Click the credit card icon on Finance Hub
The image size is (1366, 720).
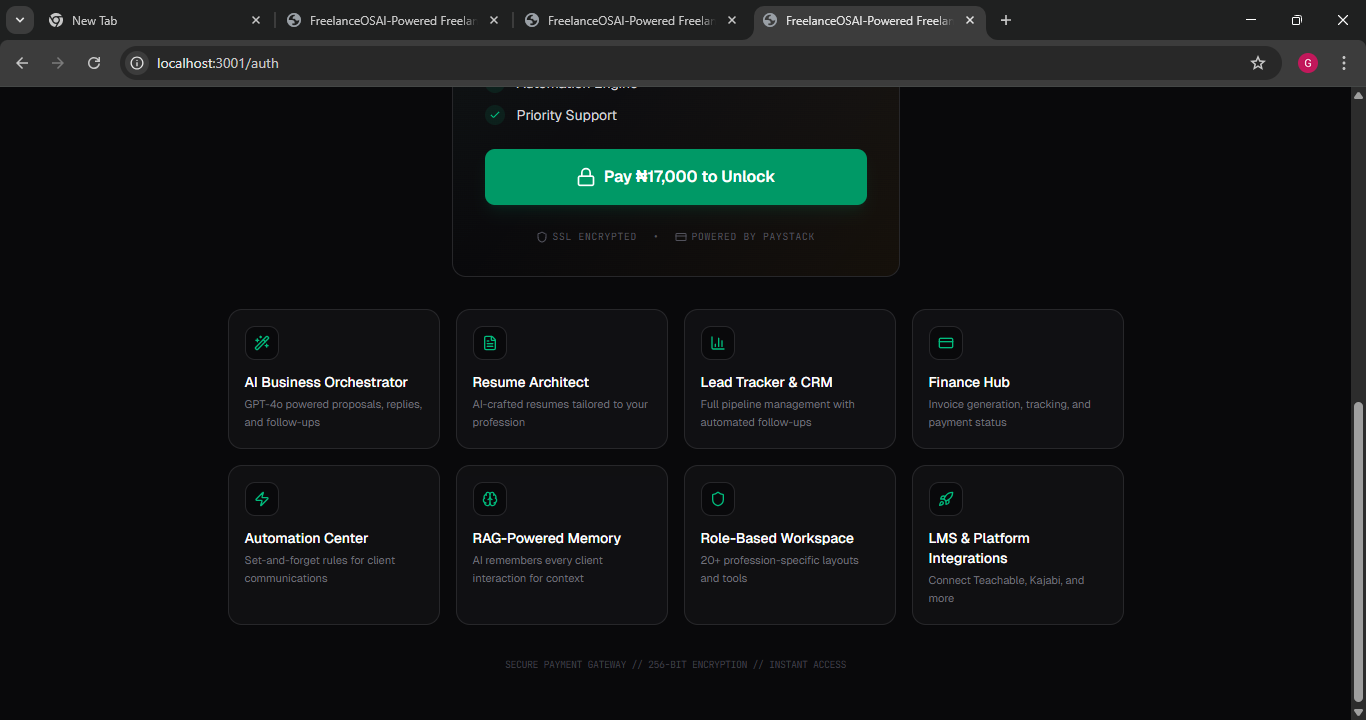pyautogui.click(x=946, y=343)
